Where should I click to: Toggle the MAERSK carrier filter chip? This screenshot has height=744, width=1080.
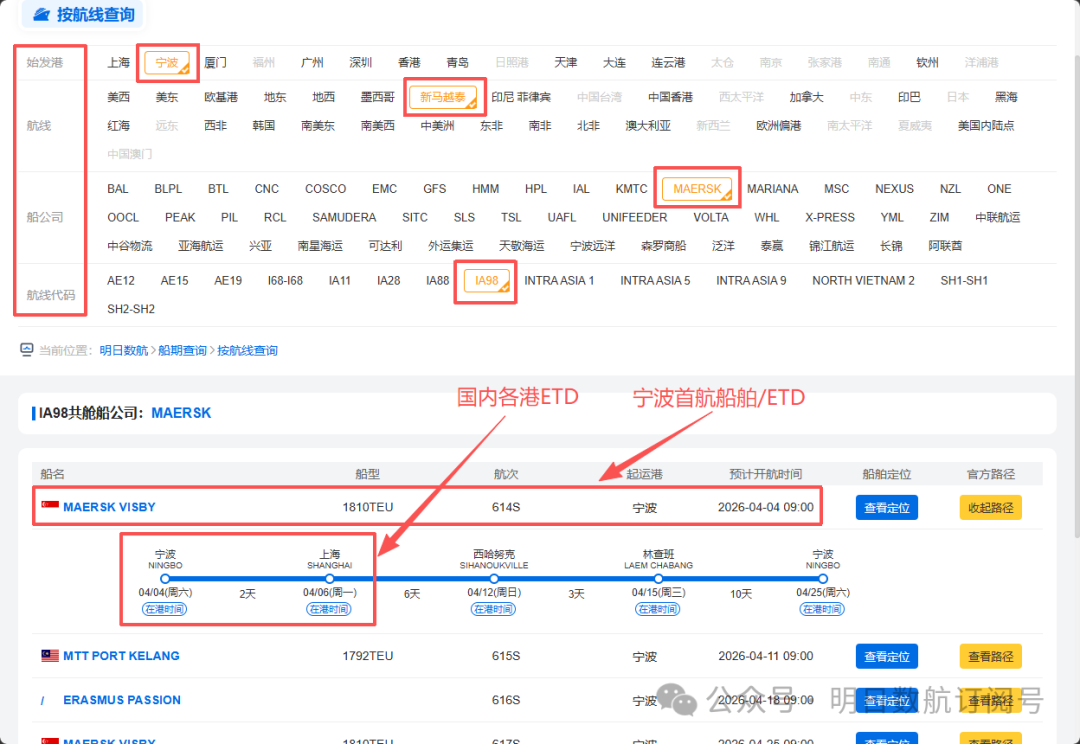coord(697,189)
